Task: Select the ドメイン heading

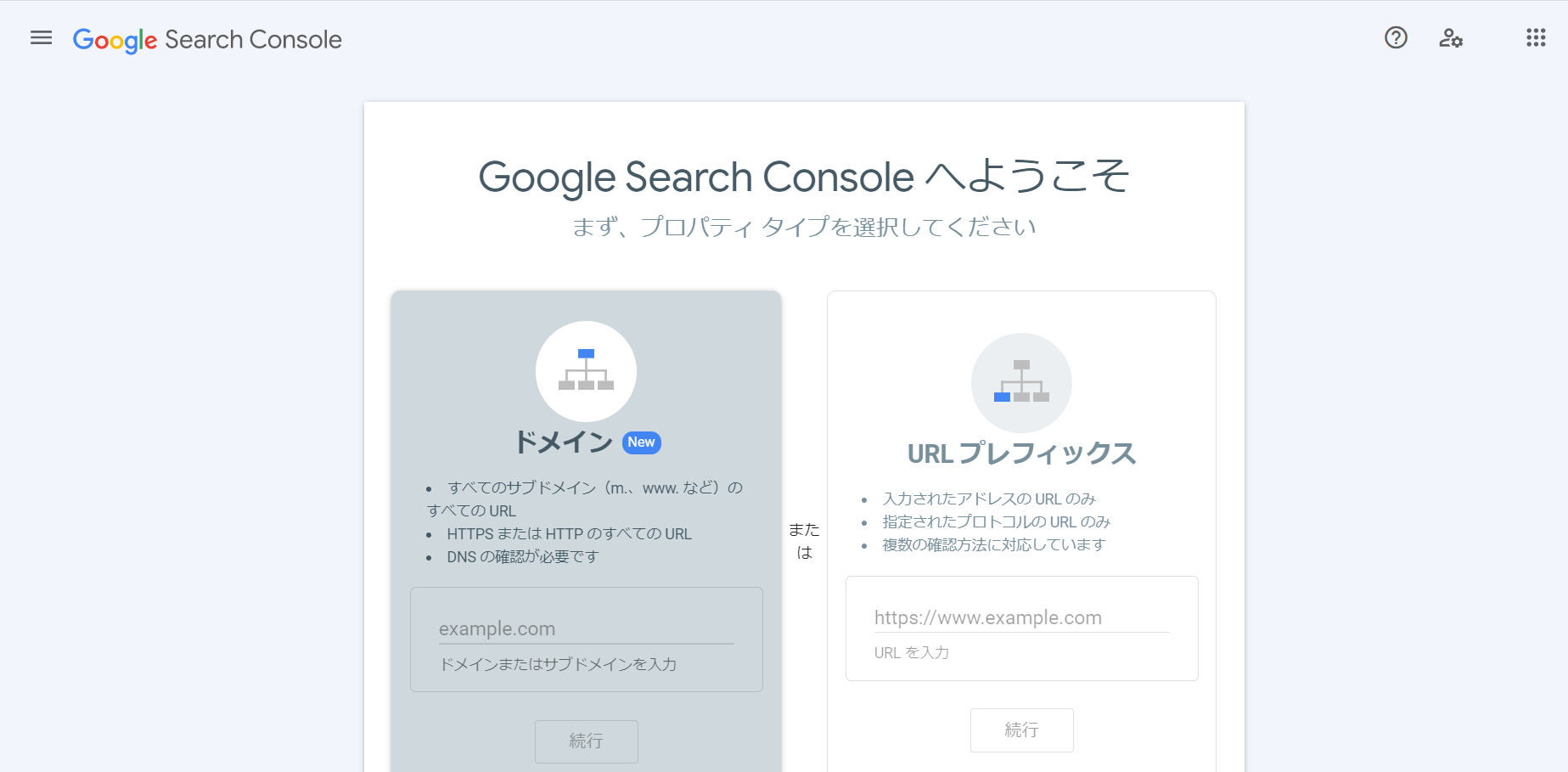Action: click(564, 442)
